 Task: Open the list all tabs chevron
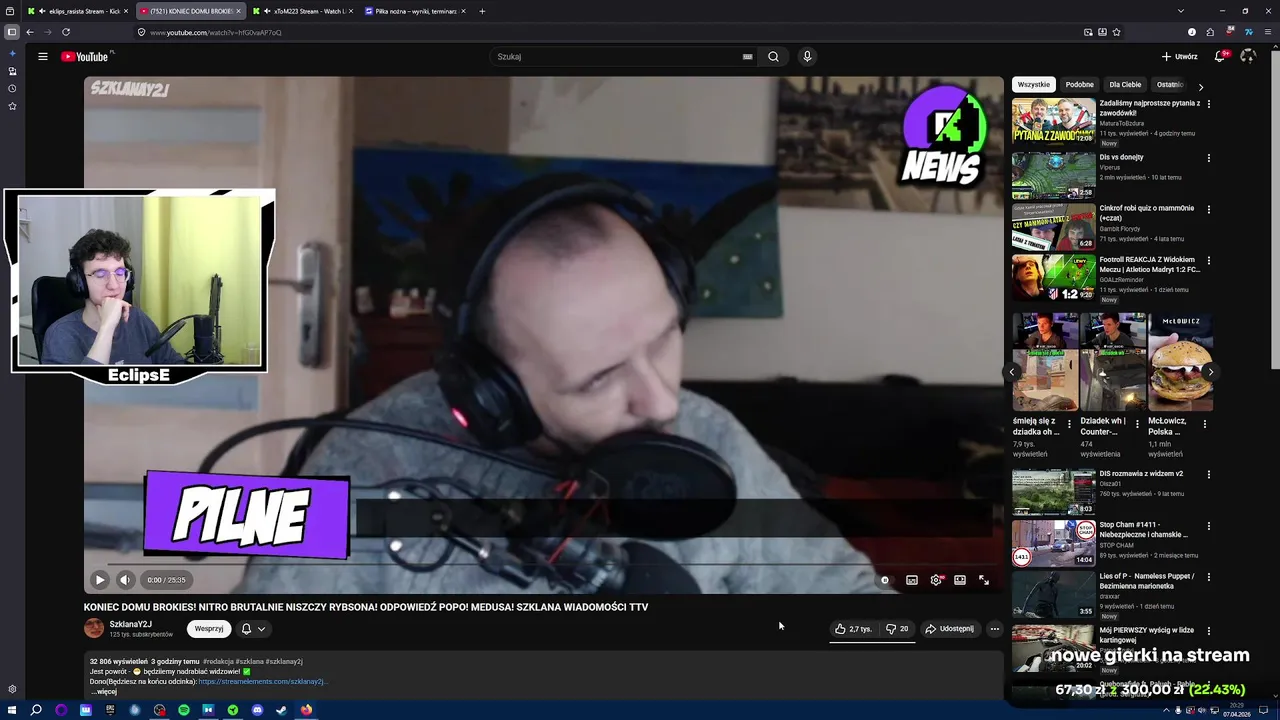pyautogui.click(x=1181, y=11)
